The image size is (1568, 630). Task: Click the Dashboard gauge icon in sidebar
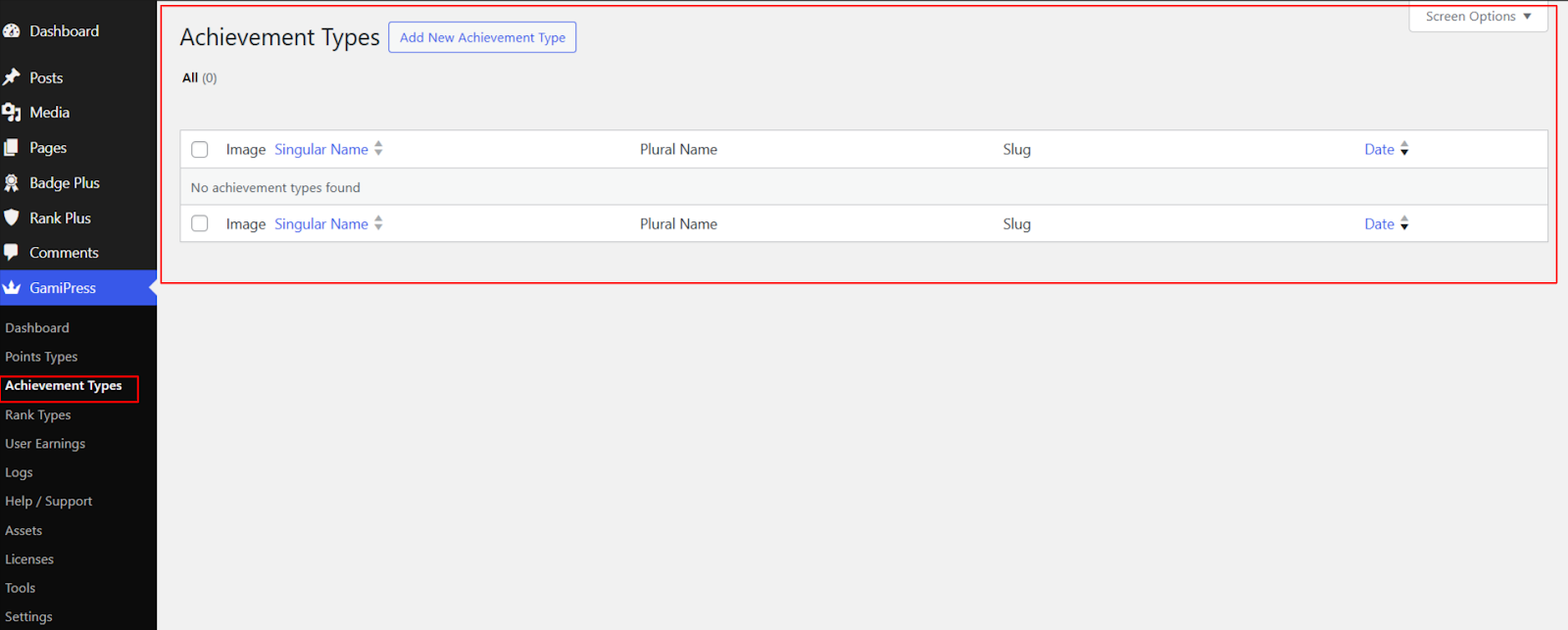pyautogui.click(x=12, y=31)
